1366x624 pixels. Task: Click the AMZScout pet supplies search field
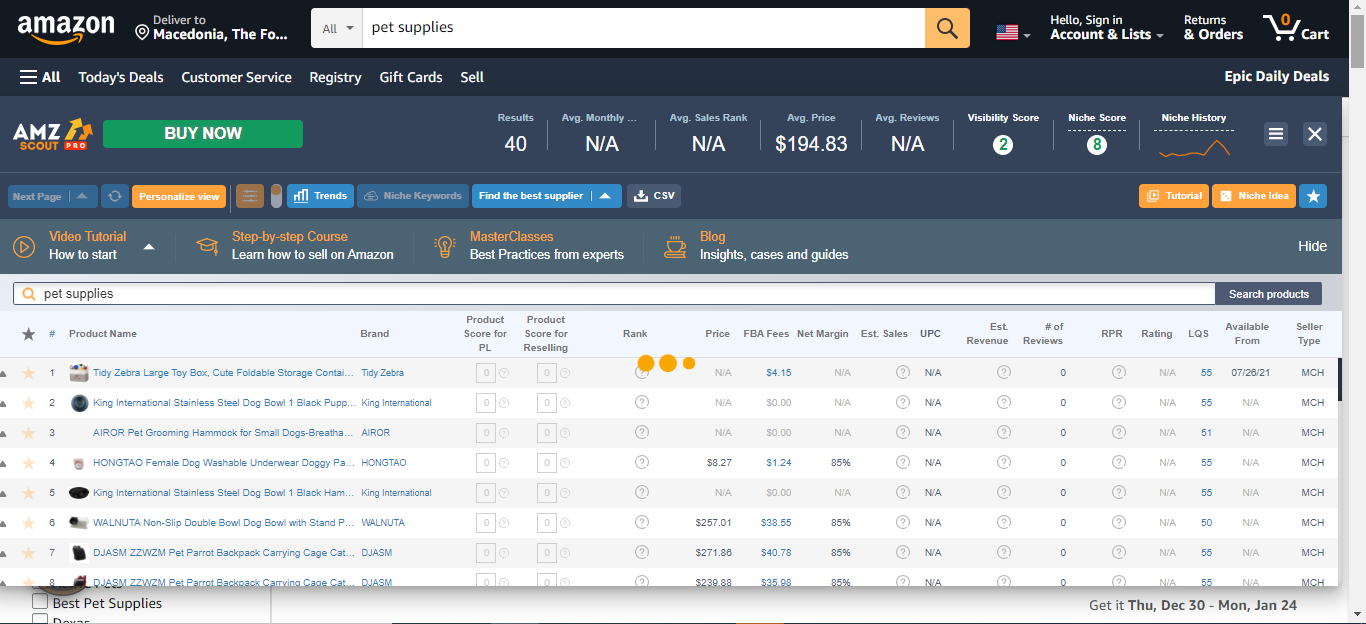[614, 294]
